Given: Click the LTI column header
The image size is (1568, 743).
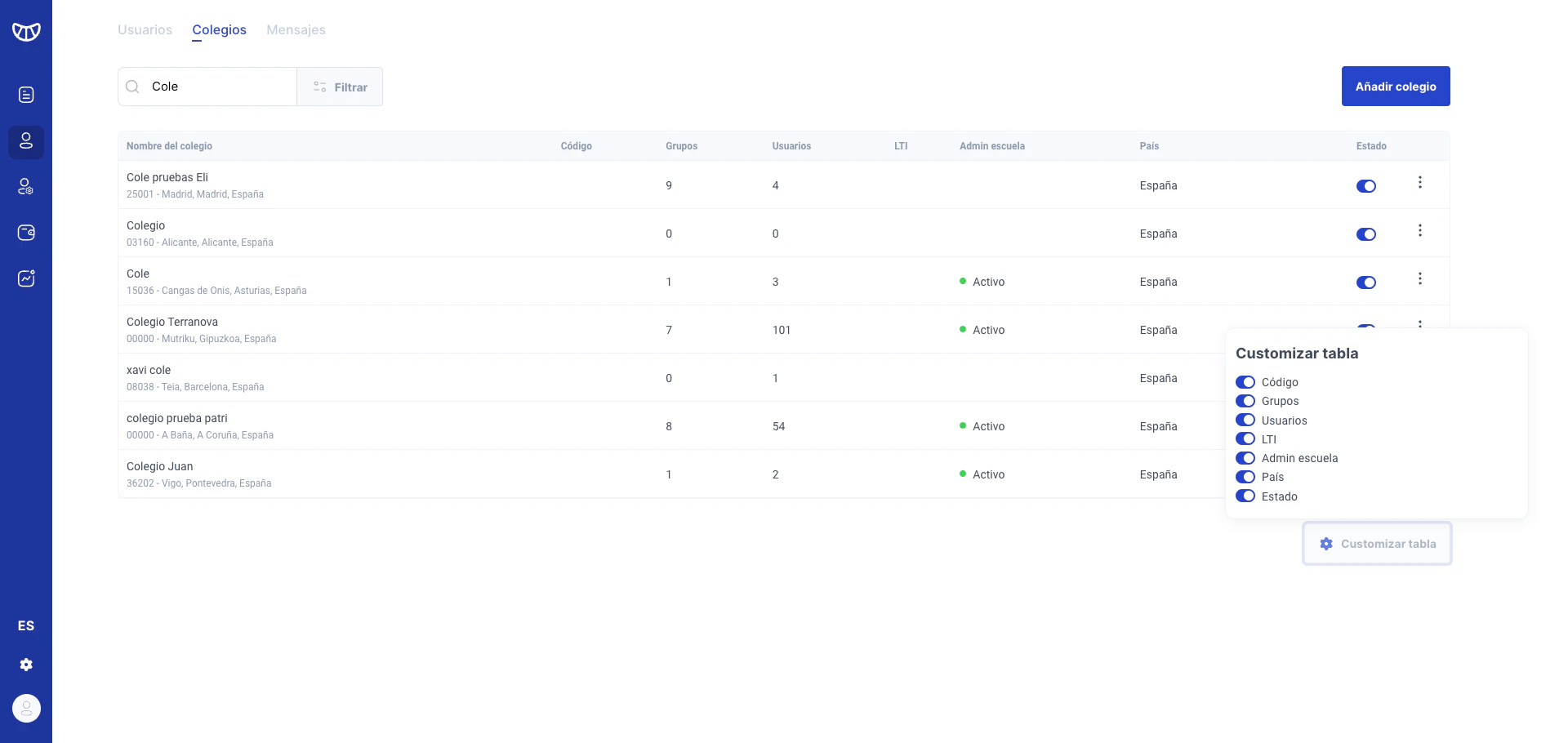Looking at the screenshot, I should [901, 146].
